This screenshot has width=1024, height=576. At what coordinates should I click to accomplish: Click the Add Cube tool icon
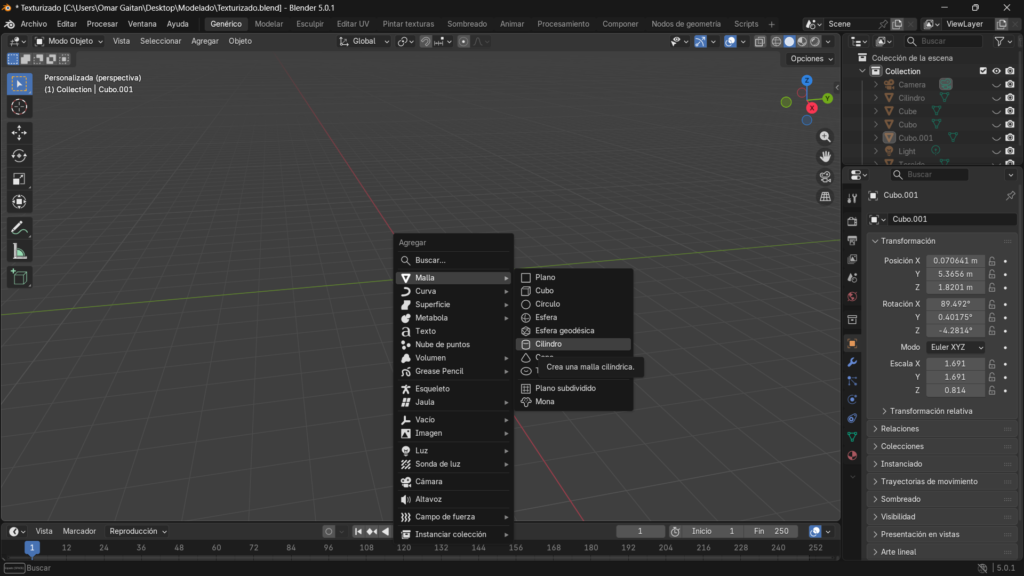[19, 277]
